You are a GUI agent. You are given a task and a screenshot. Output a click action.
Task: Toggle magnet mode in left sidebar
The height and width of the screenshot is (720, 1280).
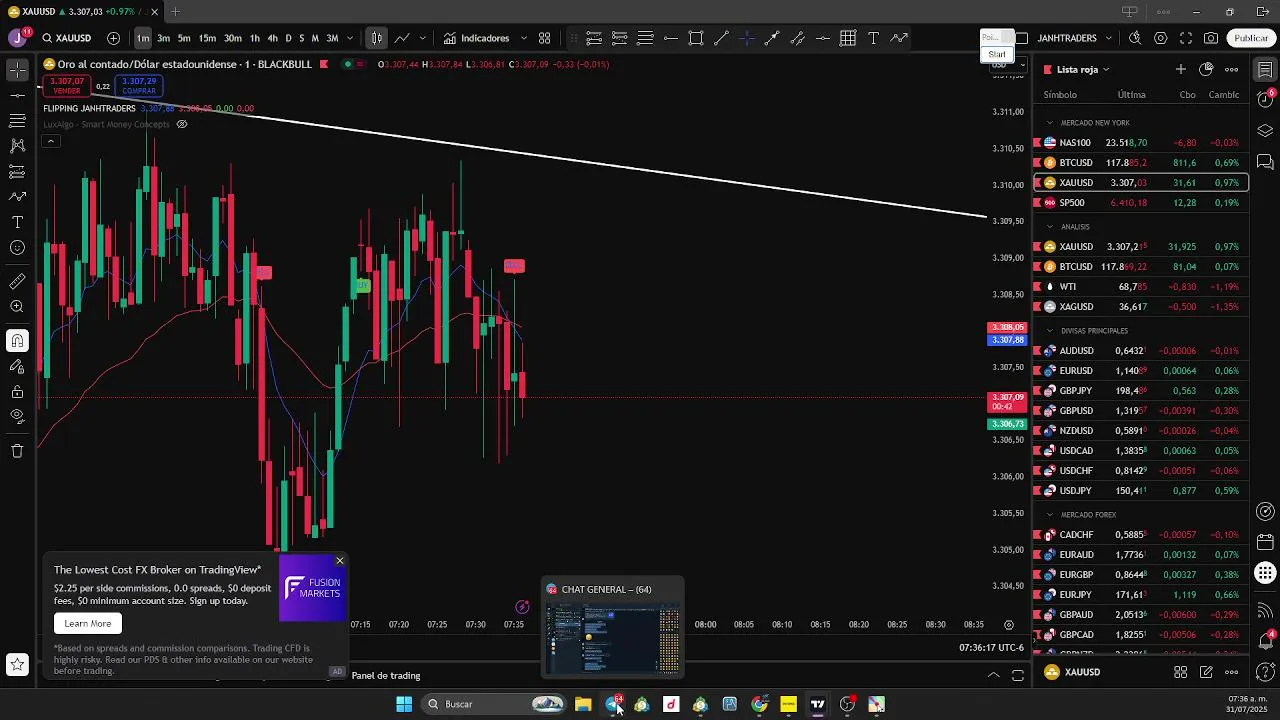[17, 341]
